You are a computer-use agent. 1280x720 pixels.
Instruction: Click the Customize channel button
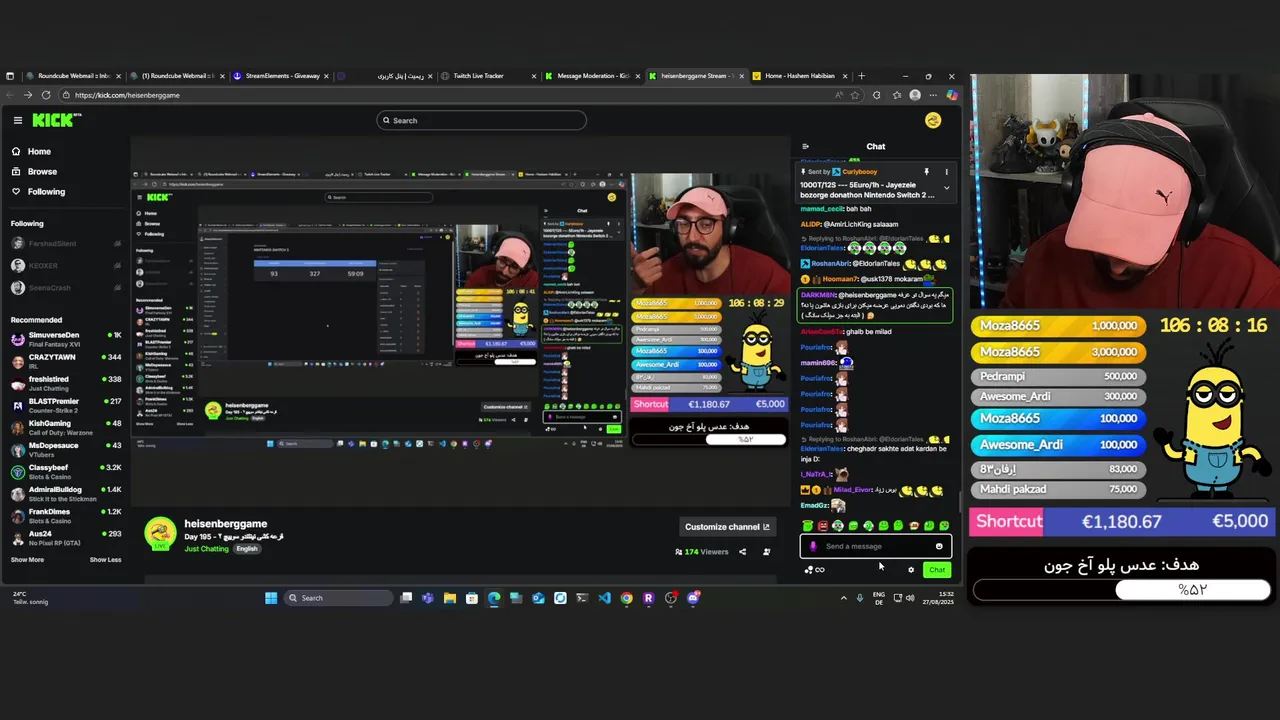tap(727, 527)
